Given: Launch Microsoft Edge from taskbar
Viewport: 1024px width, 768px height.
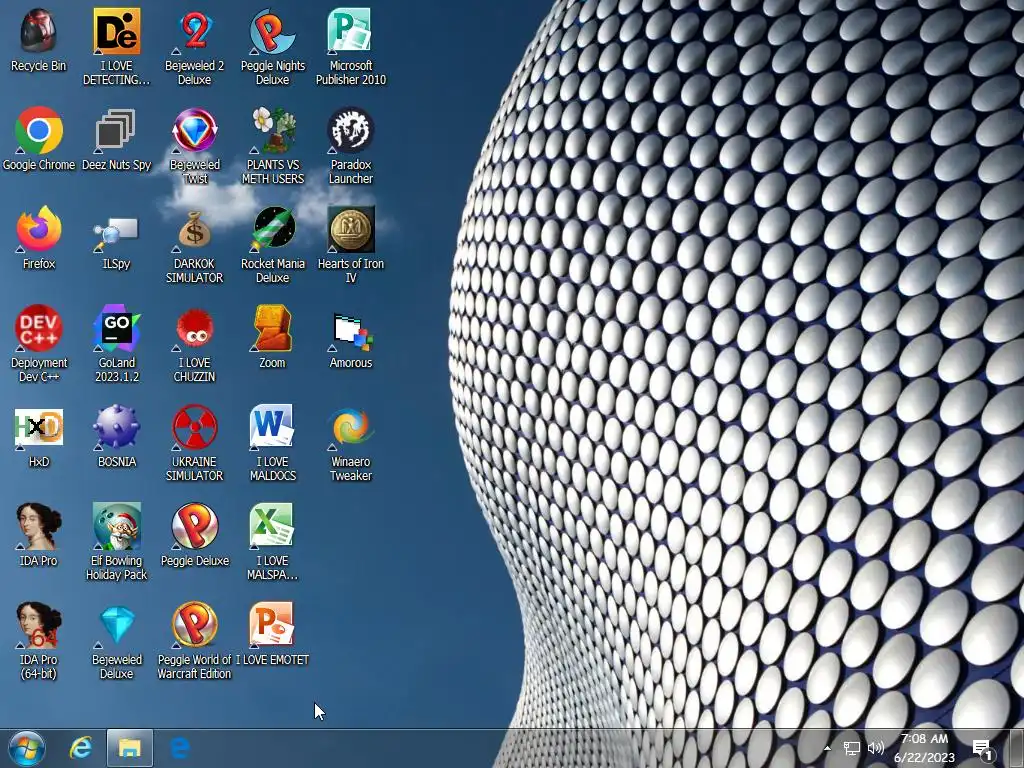Looking at the screenshot, I should (x=180, y=748).
